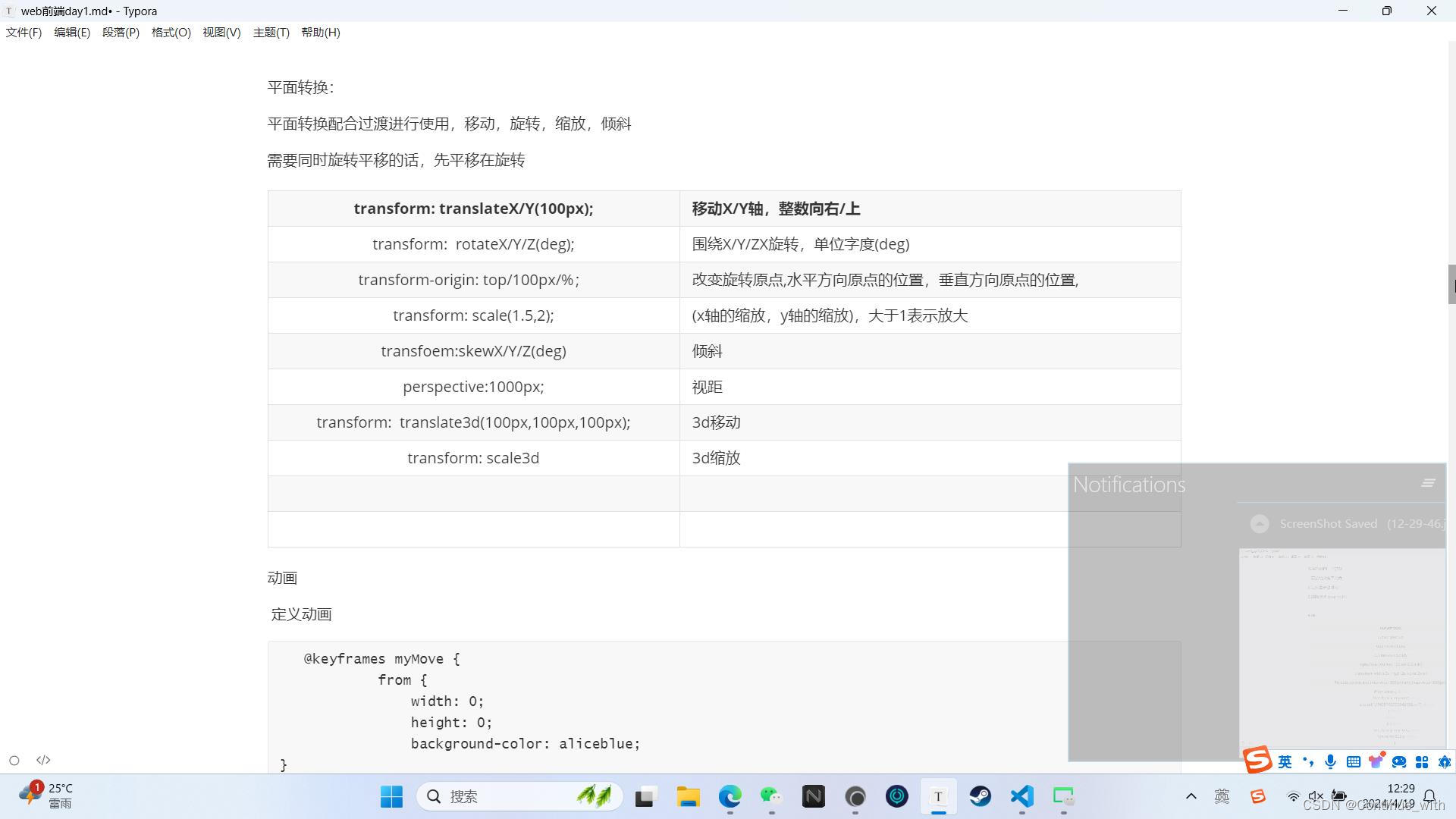Viewport: 1456px width, 819px height.
Task: Switch to source code mode icon
Action: pyautogui.click(x=43, y=761)
